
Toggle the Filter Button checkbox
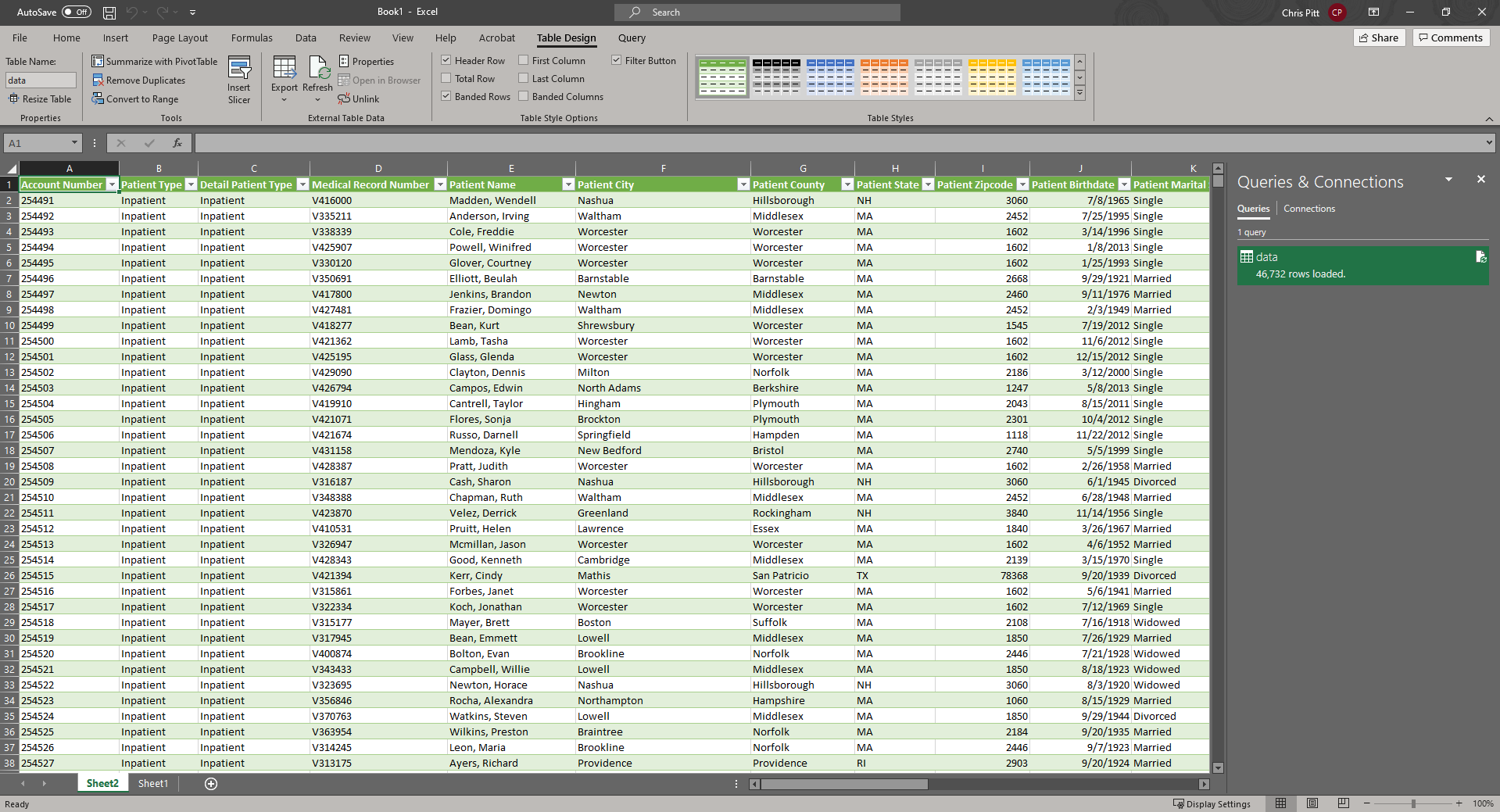[617, 61]
